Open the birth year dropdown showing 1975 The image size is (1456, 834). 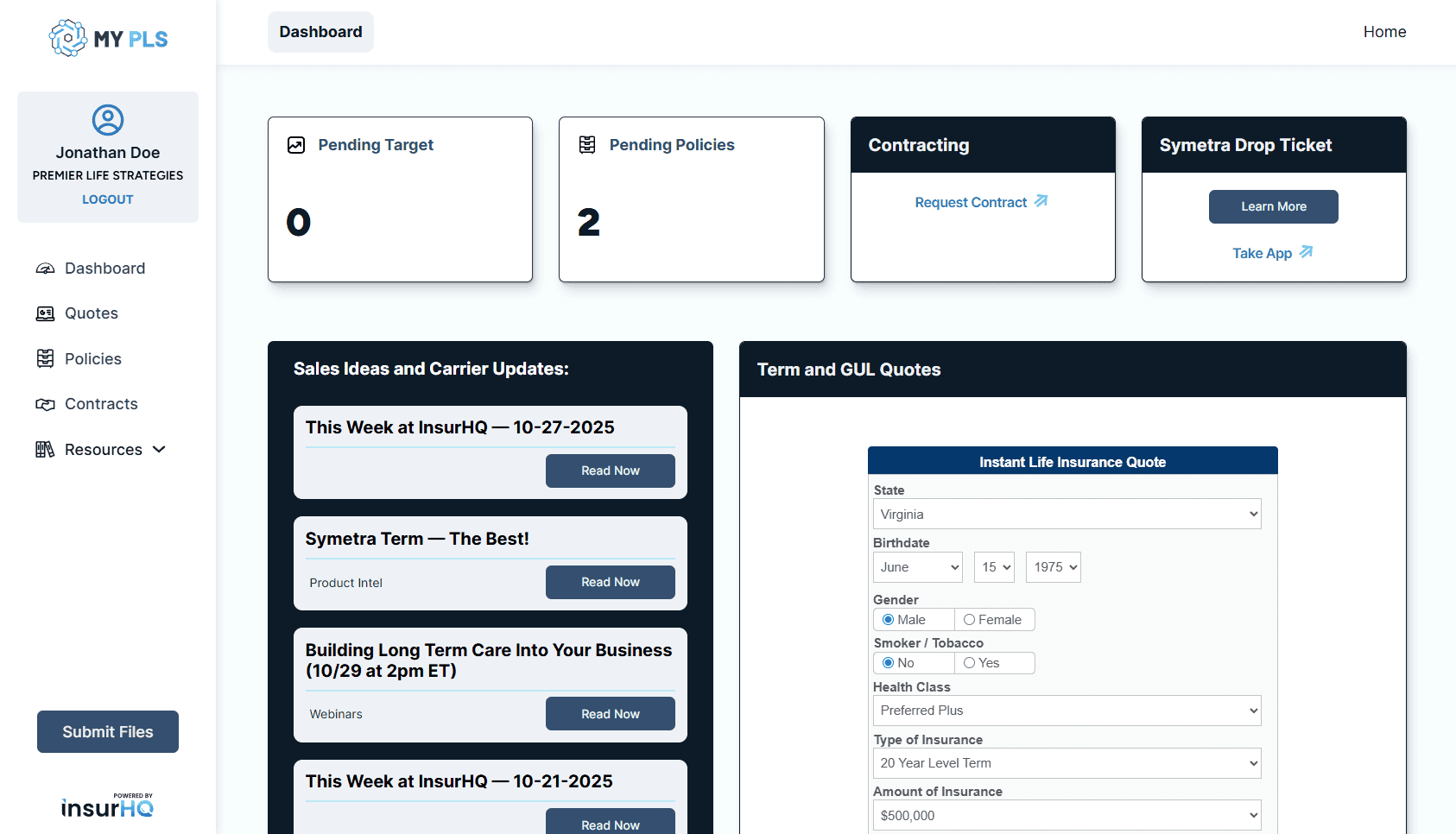(1053, 567)
